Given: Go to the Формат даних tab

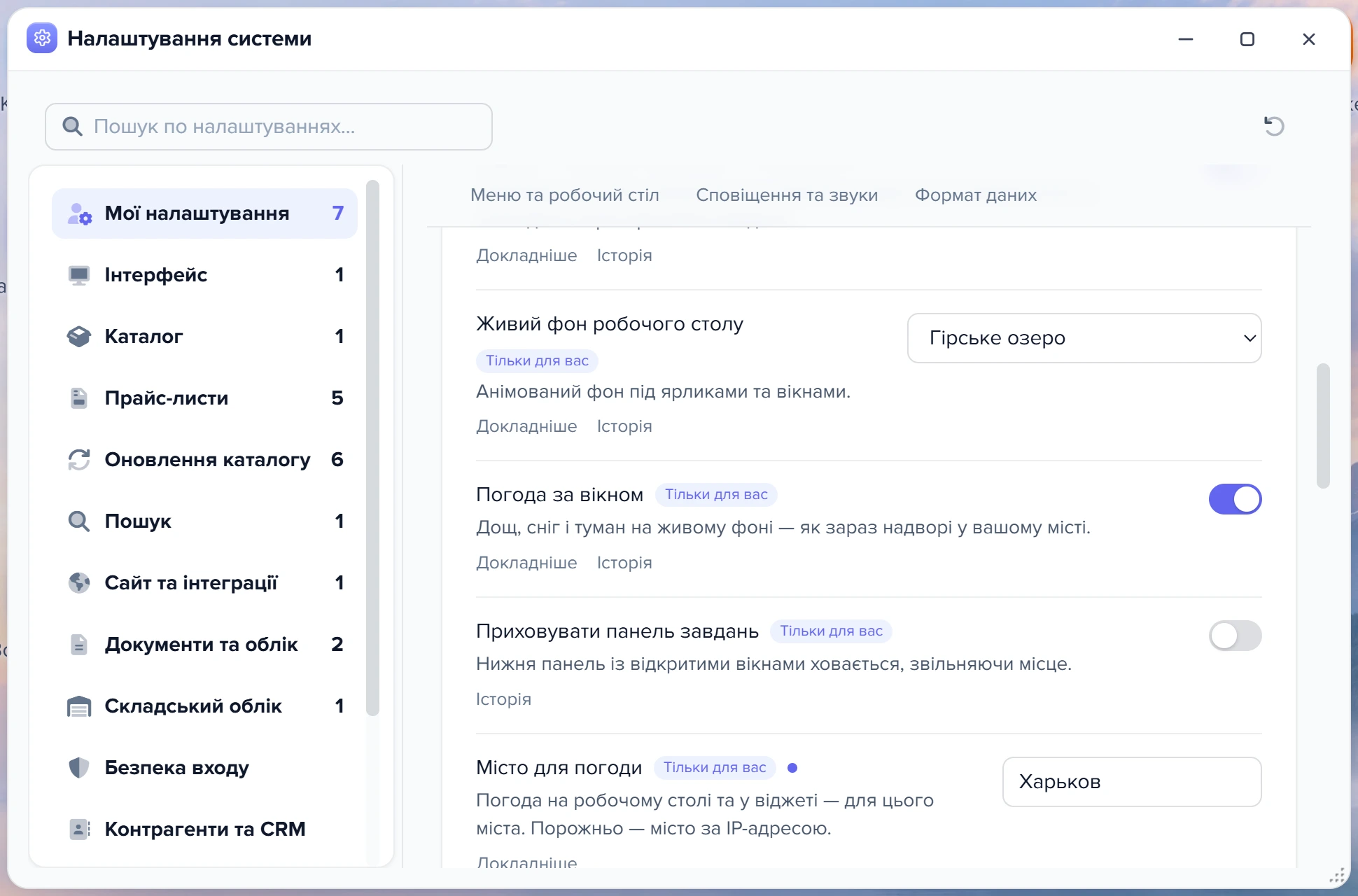Looking at the screenshot, I should [976, 195].
